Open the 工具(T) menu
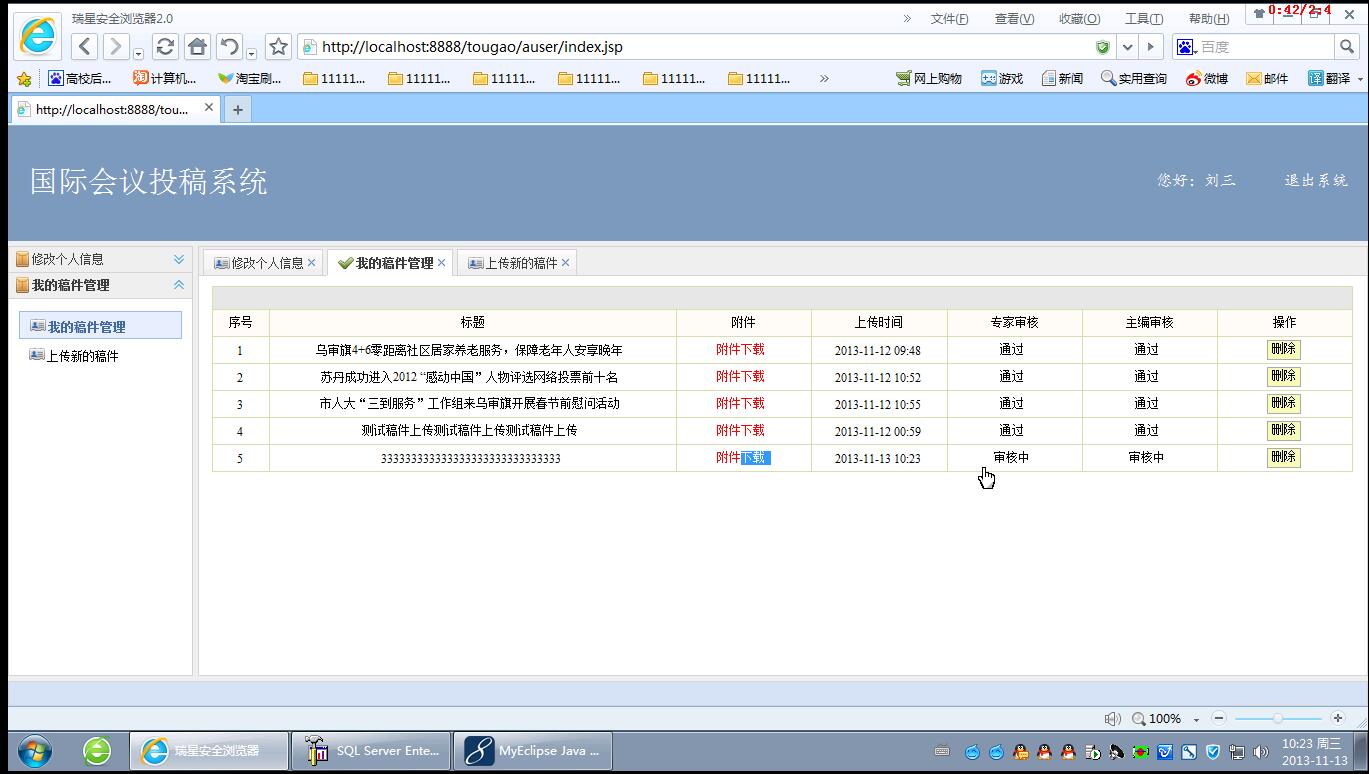 (1144, 18)
